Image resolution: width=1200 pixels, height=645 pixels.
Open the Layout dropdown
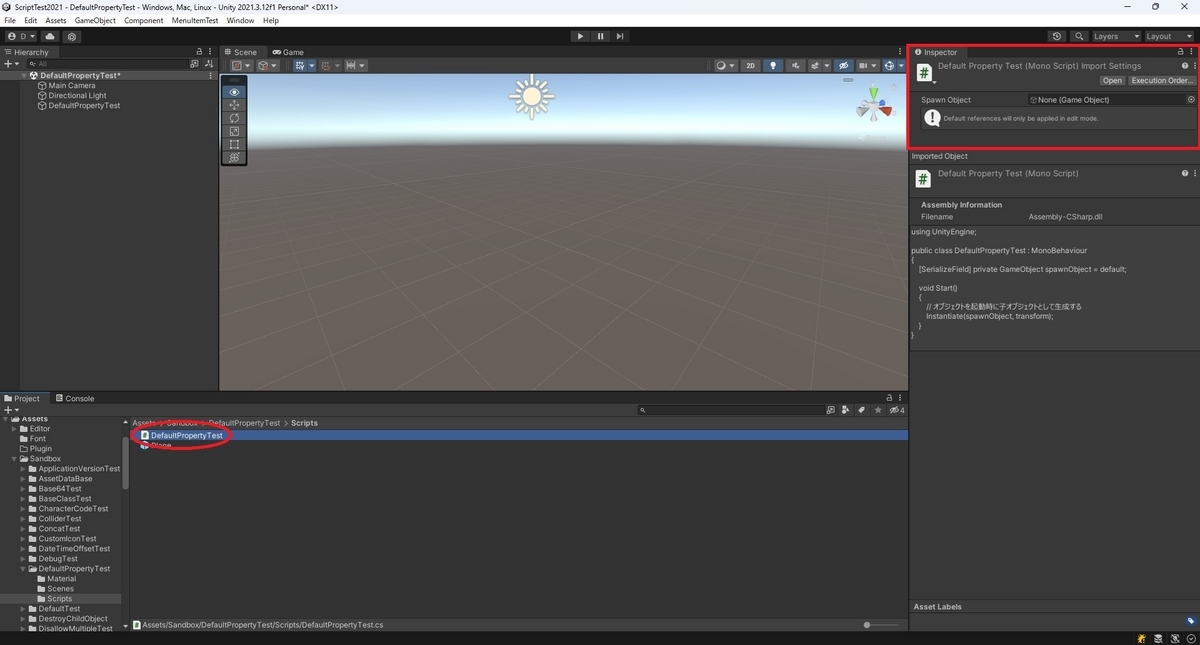pos(1165,36)
